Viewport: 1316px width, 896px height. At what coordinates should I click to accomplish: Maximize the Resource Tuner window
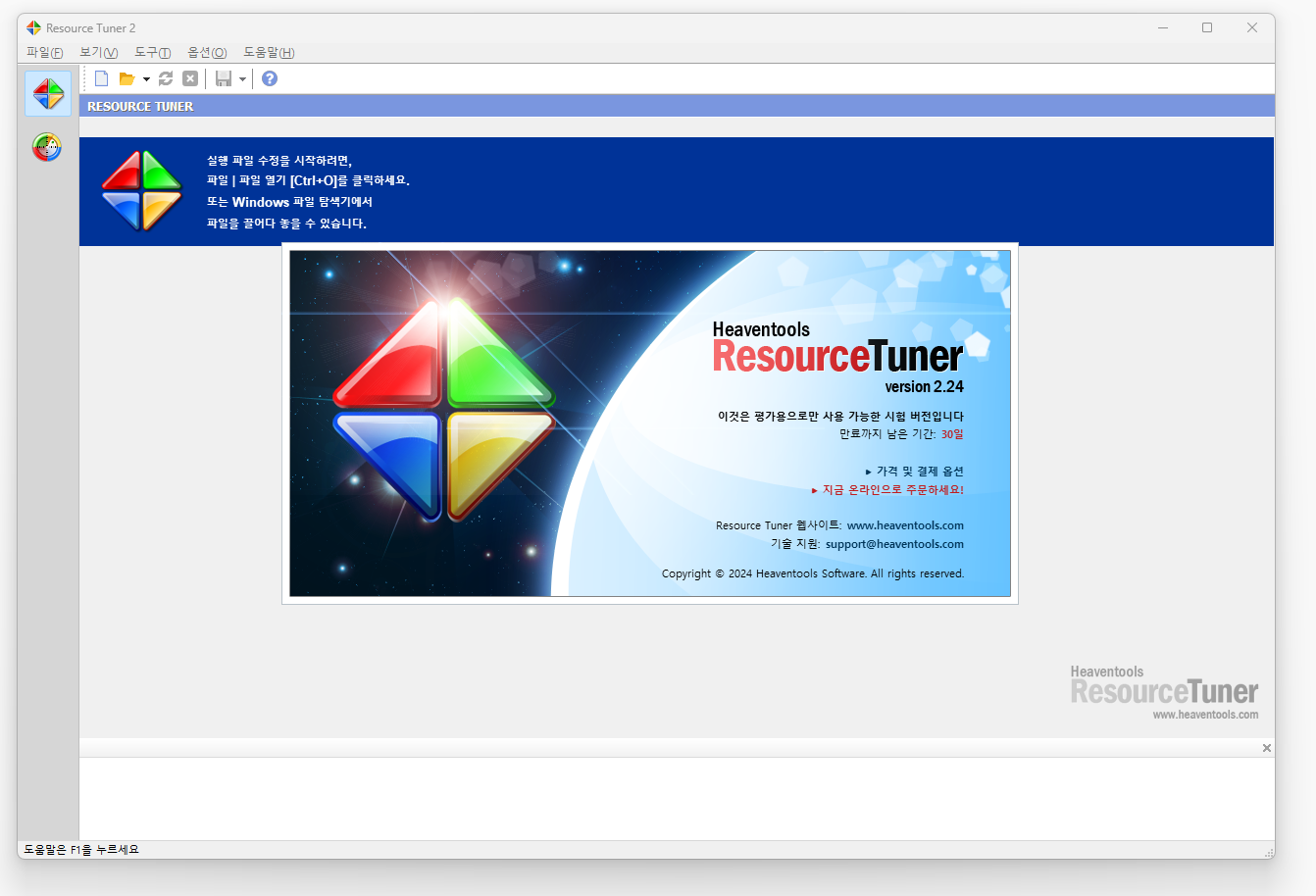[x=1207, y=27]
